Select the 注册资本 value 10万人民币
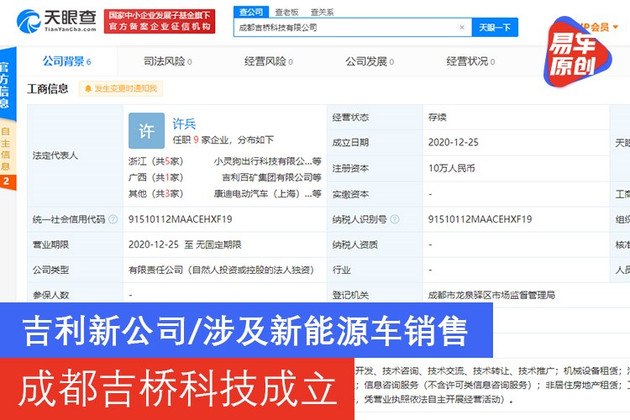630x420 pixels. (452, 168)
